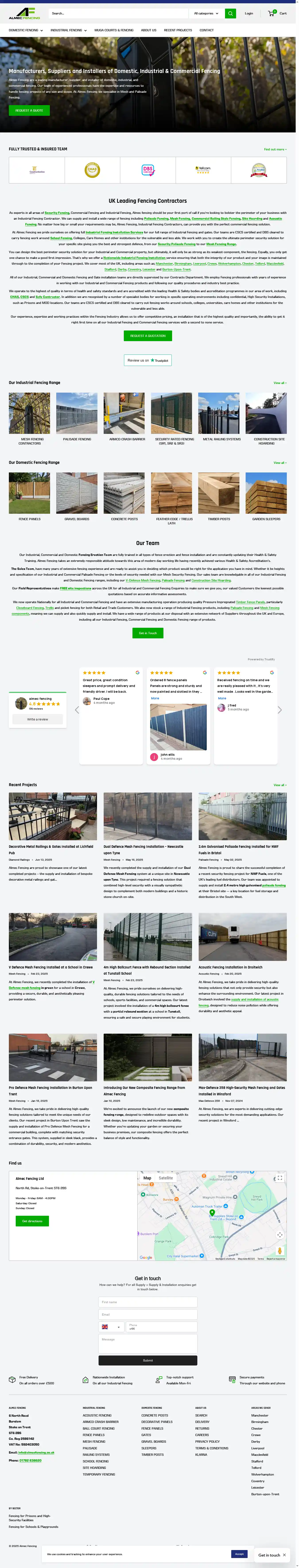Expand the Industrial Fencing menu
Image resolution: width=299 pixels, height=1568 pixels.
pos(69,30)
